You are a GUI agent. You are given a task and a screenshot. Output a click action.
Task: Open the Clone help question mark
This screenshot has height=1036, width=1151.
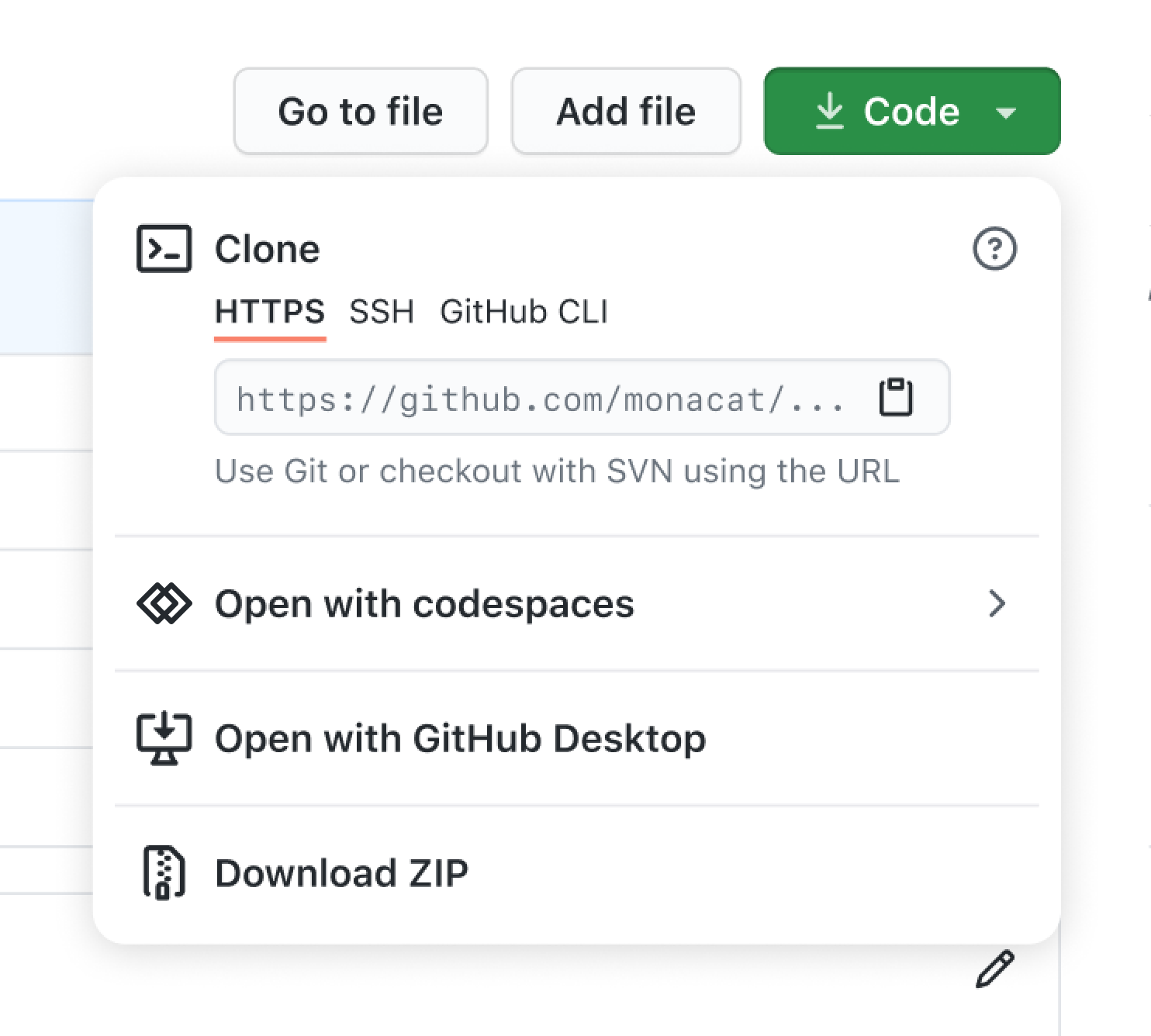click(995, 250)
